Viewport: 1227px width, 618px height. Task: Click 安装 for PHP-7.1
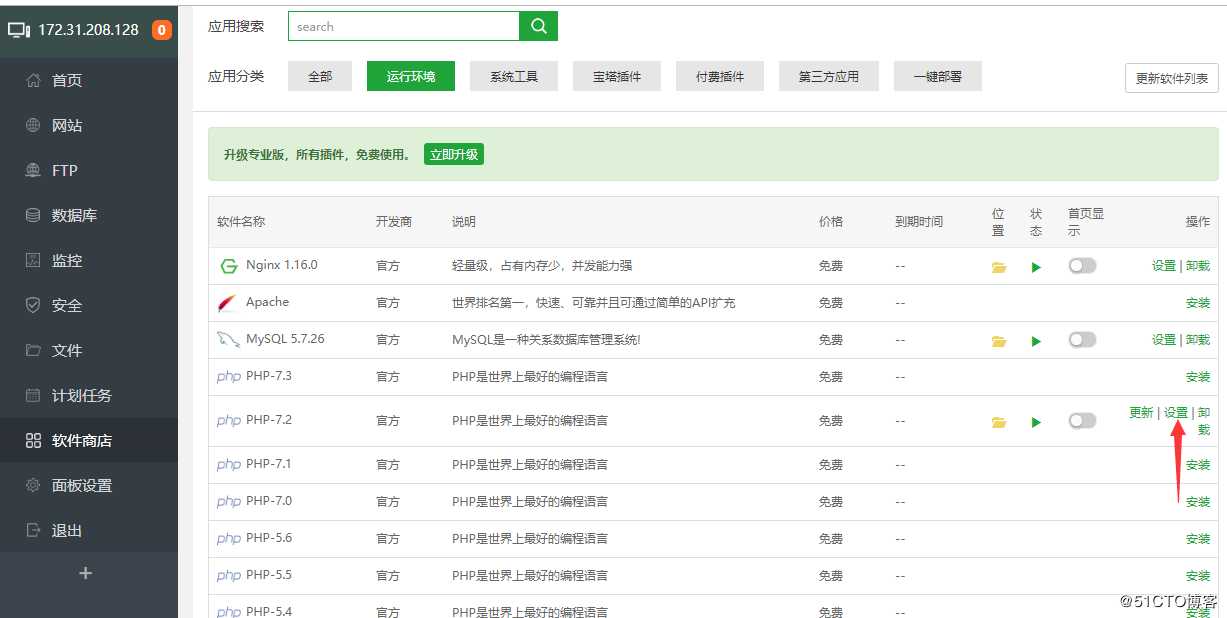[x=1198, y=465]
